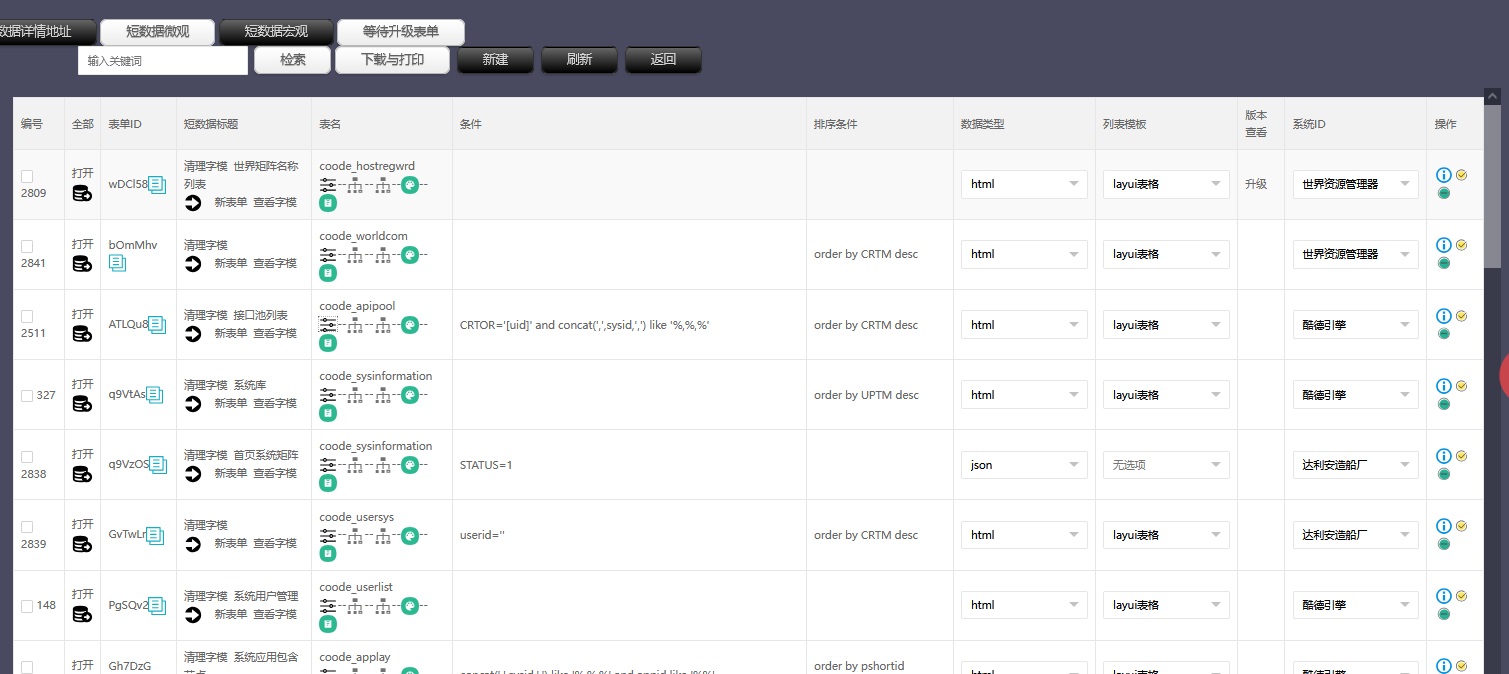Open sliders settings icon under coode_apipool

click(328, 325)
